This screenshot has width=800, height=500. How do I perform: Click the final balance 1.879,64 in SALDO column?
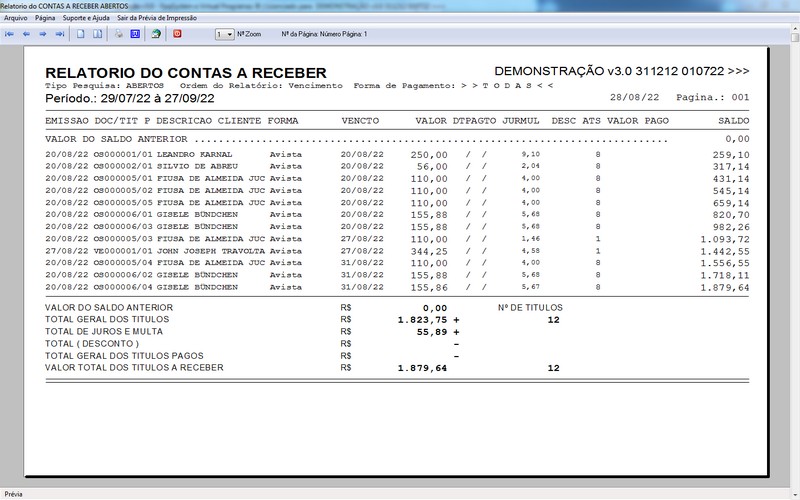point(724,288)
